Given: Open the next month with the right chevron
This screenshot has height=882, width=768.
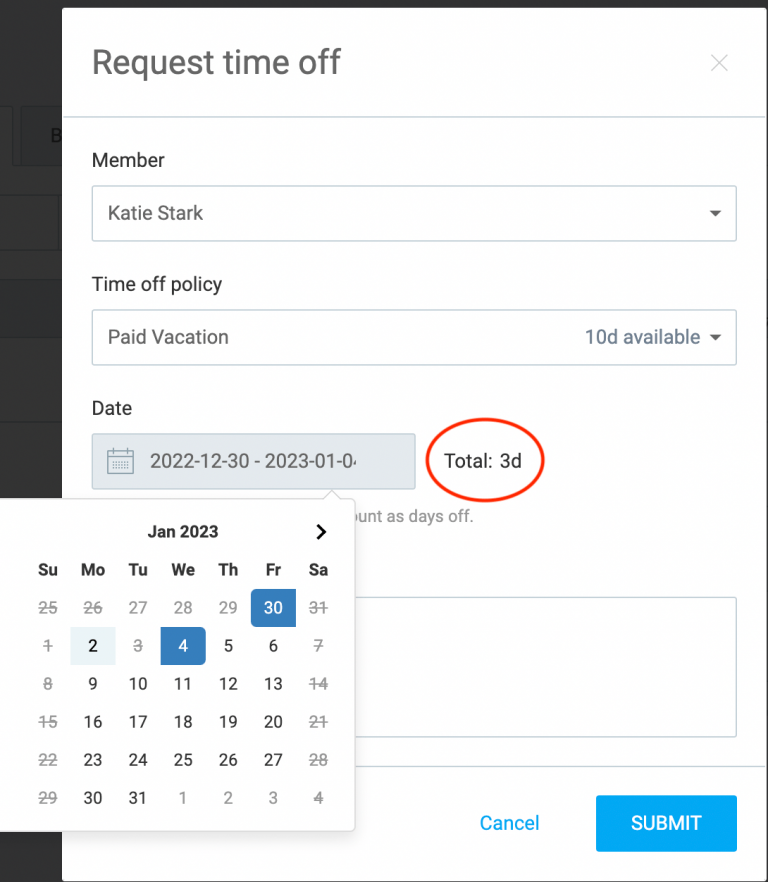Looking at the screenshot, I should pos(320,531).
